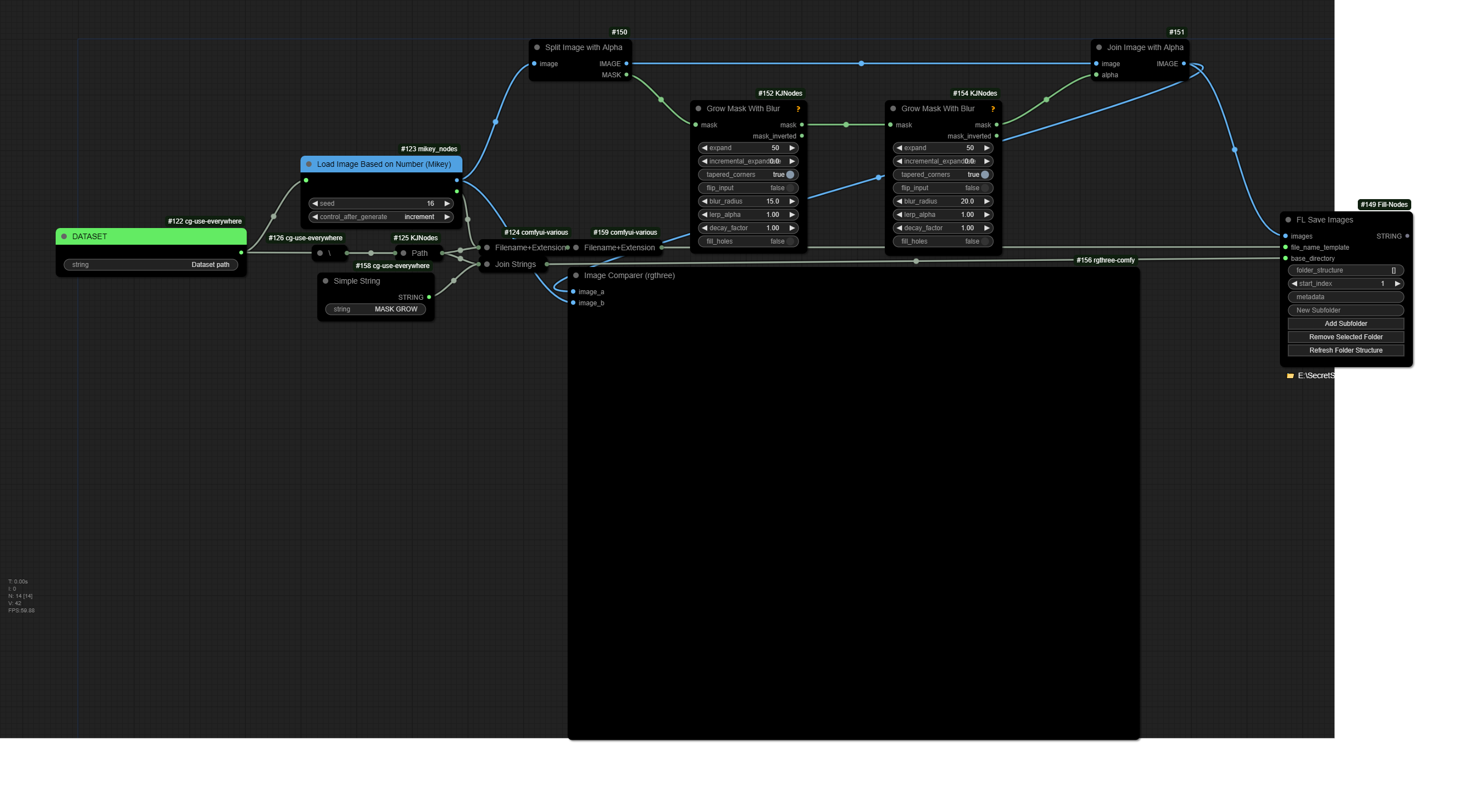Open help icon on Grow Mask node #154
This screenshot has width=1468, height=812.
pyautogui.click(x=993, y=109)
